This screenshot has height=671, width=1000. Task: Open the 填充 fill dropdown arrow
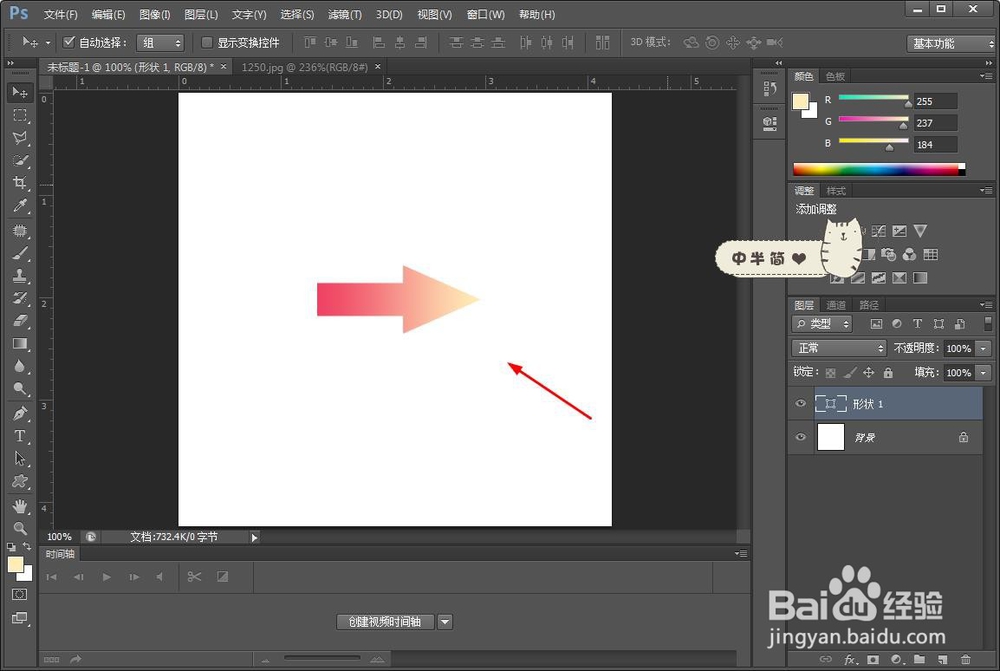coord(984,372)
